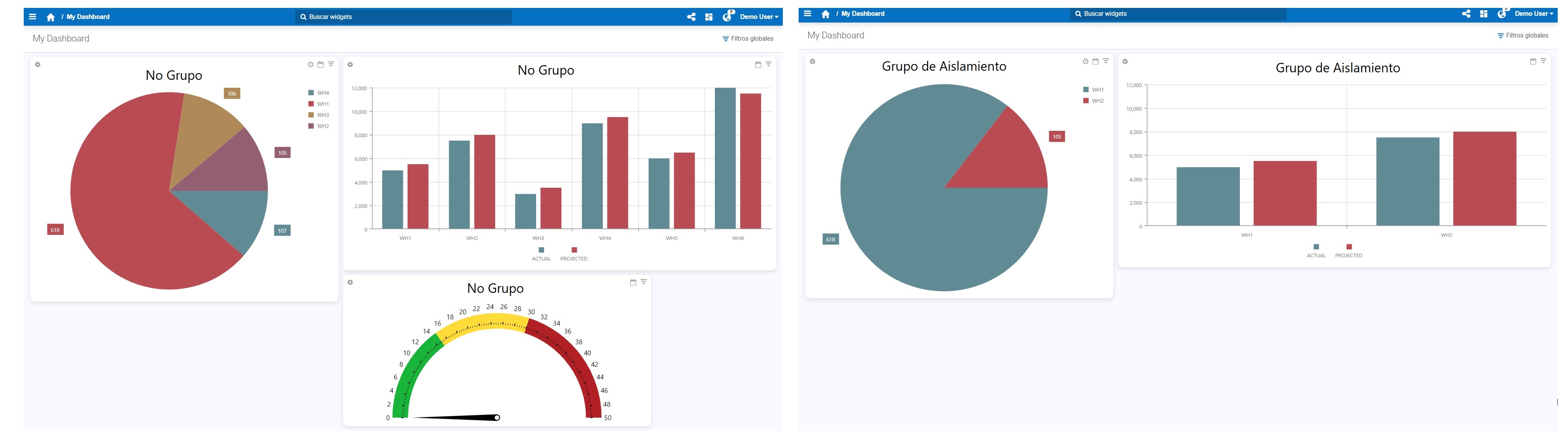Viewport: 1568px width, 445px height.
Task: Click calendar icon on Grupo de Aislamiento pie widget
Action: (x=1095, y=62)
